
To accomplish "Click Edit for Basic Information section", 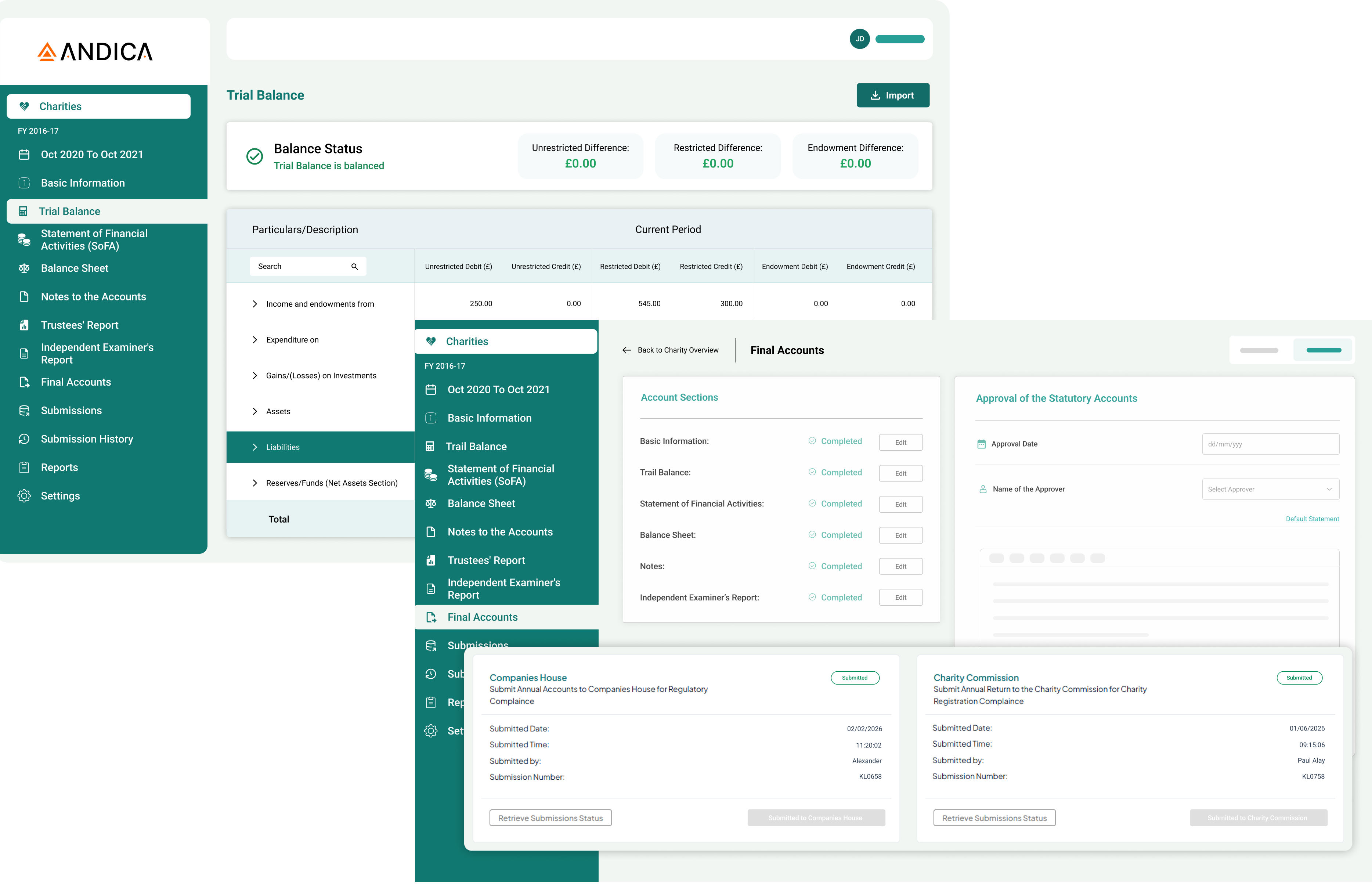I will 901,443.
